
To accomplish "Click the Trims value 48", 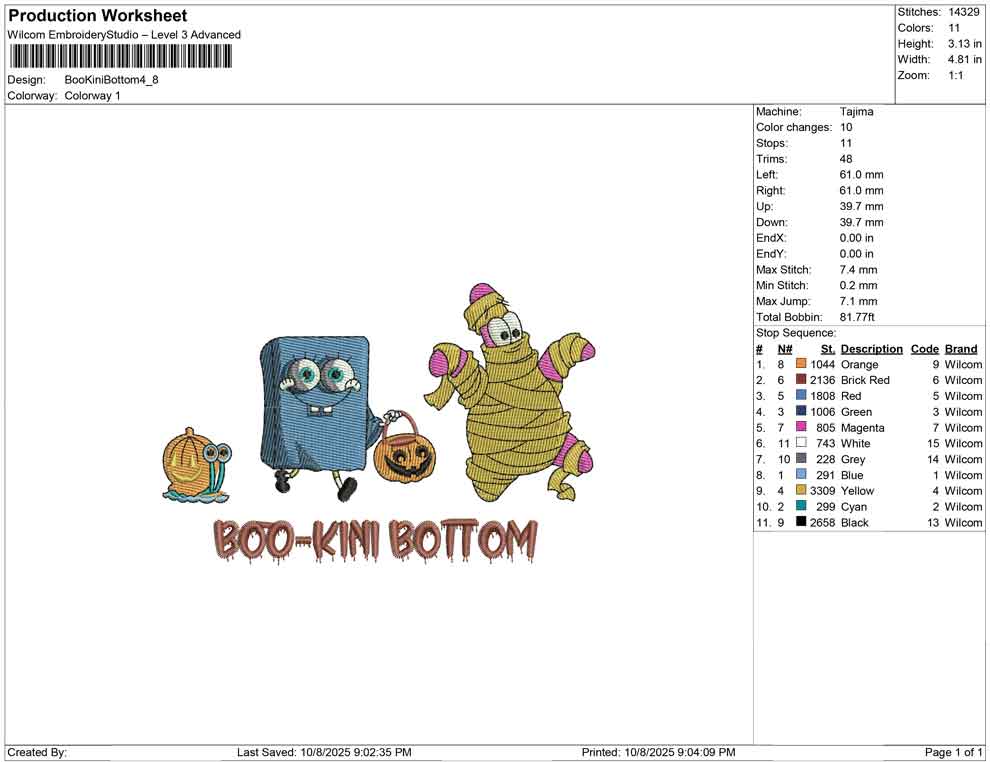I will (845, 158).
